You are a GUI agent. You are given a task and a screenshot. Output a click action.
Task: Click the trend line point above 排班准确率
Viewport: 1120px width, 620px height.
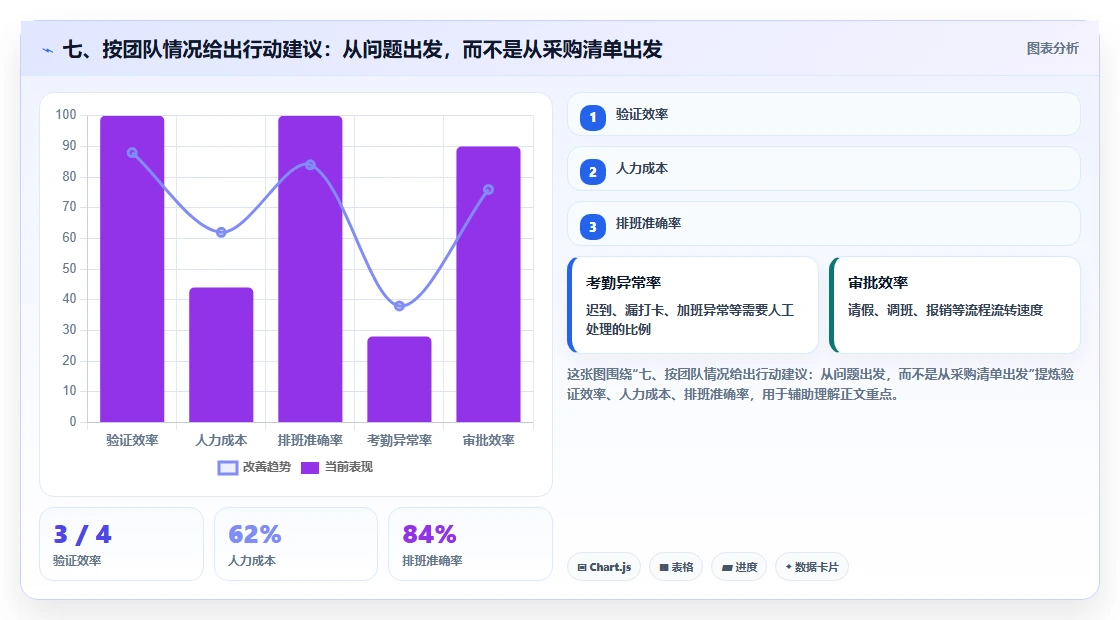pyautogui.click(x=310, y=165)
